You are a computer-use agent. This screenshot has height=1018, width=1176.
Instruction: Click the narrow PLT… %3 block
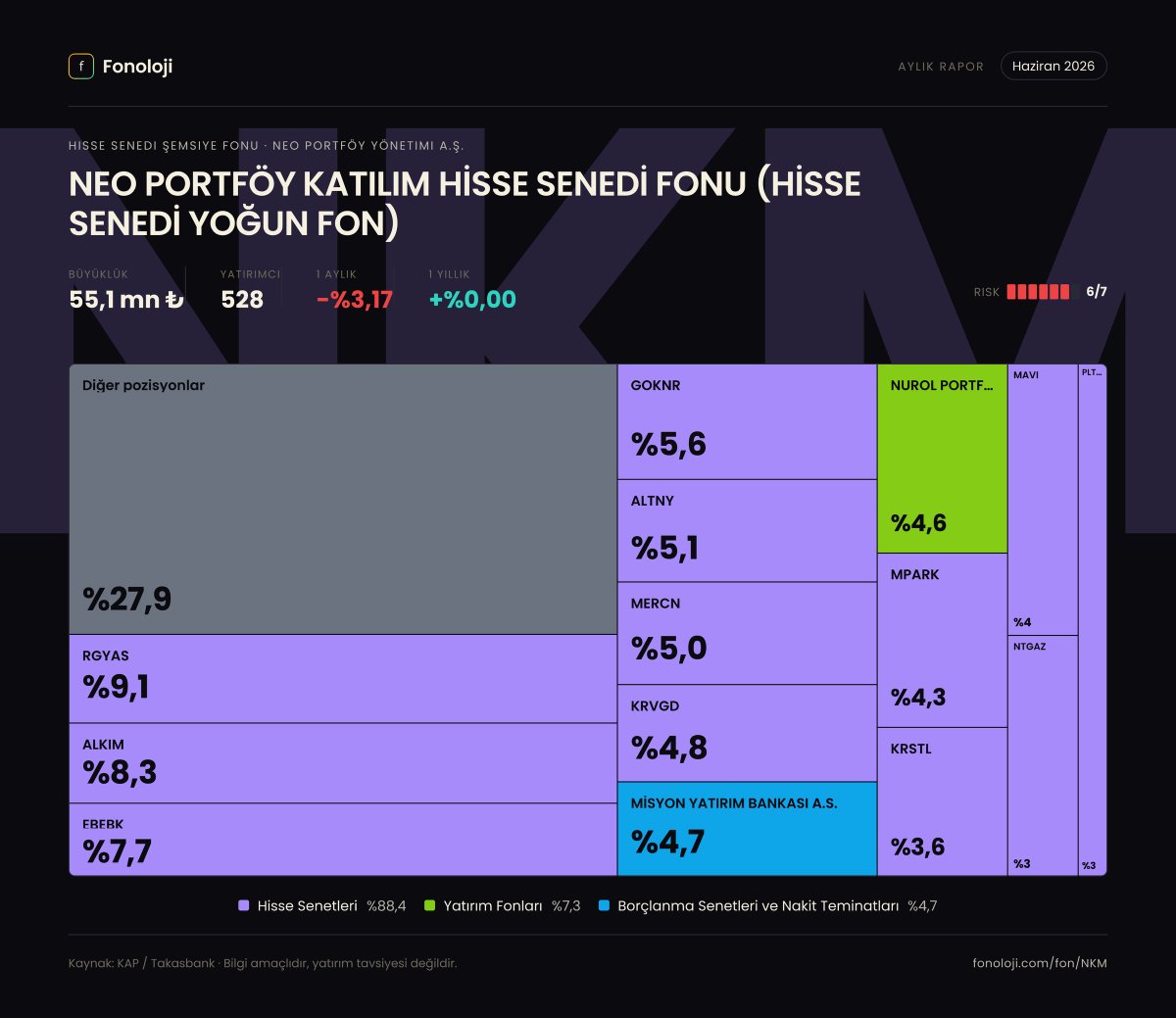click(1093, 620)
